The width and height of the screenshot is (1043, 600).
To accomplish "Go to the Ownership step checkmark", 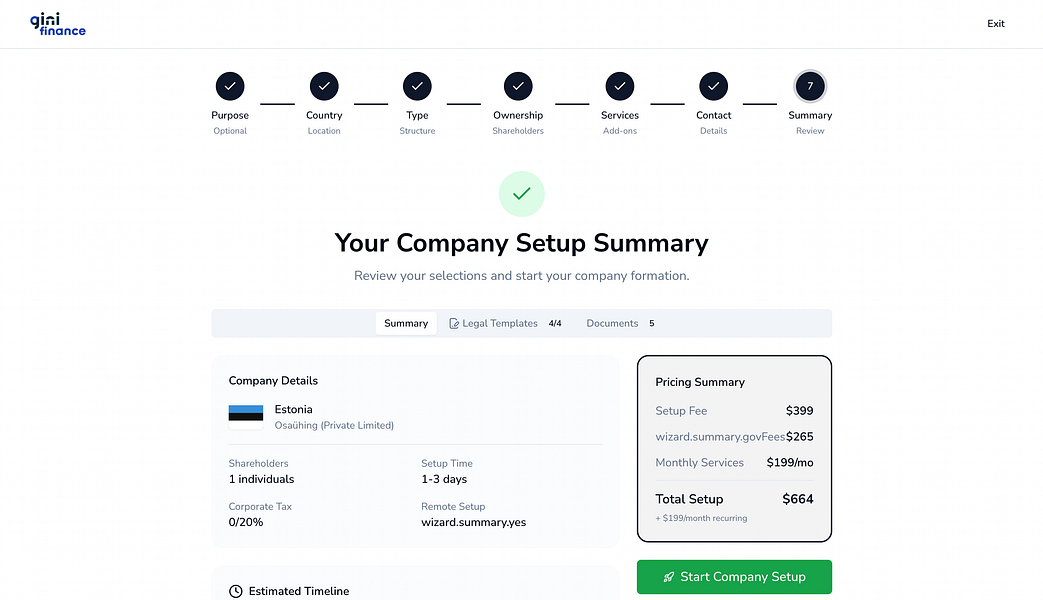I will (x=518, y=87).
